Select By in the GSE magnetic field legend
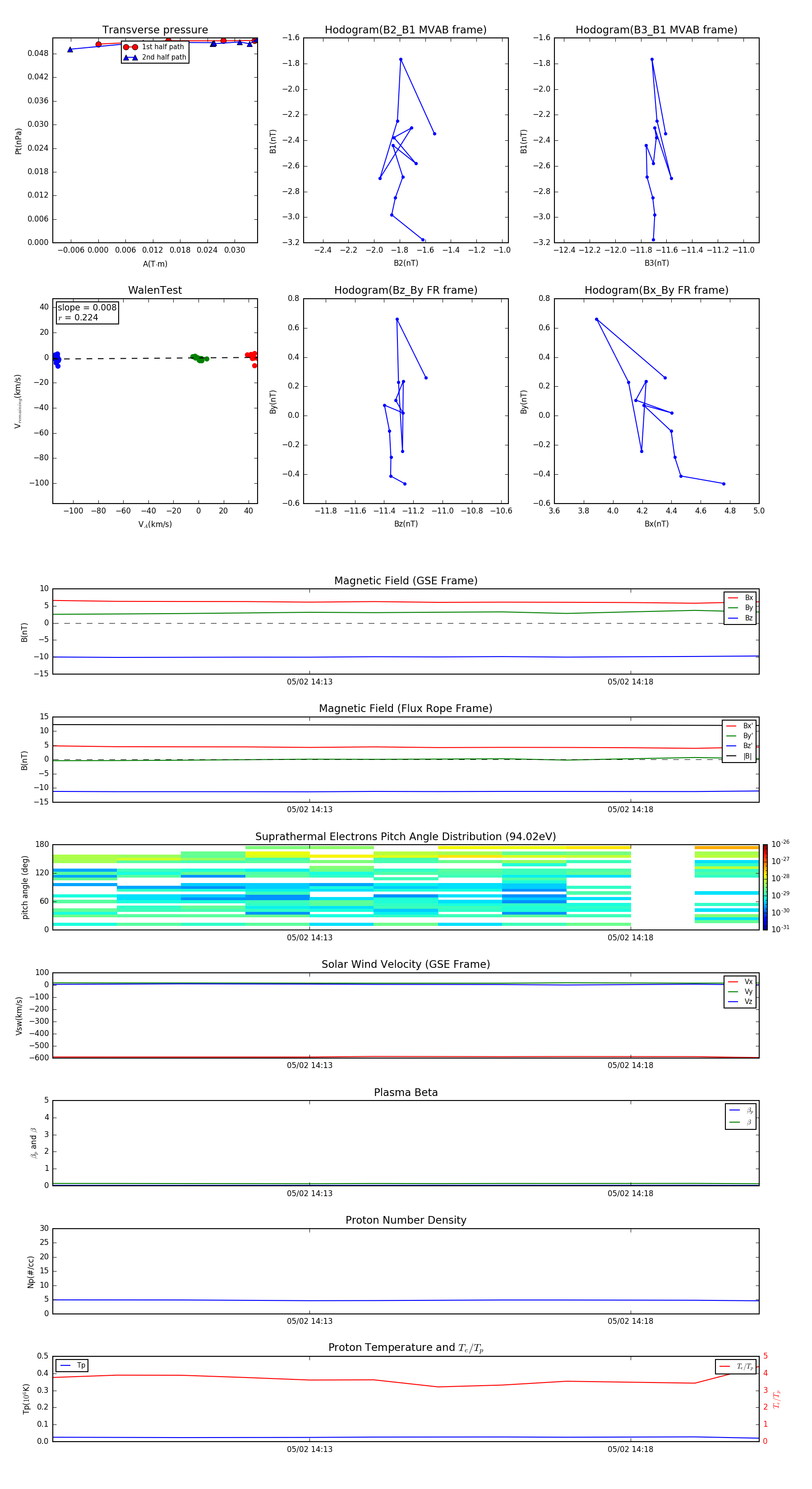Image resolution: width=812 pixels, height=1489 pixels. click(740, 607)
